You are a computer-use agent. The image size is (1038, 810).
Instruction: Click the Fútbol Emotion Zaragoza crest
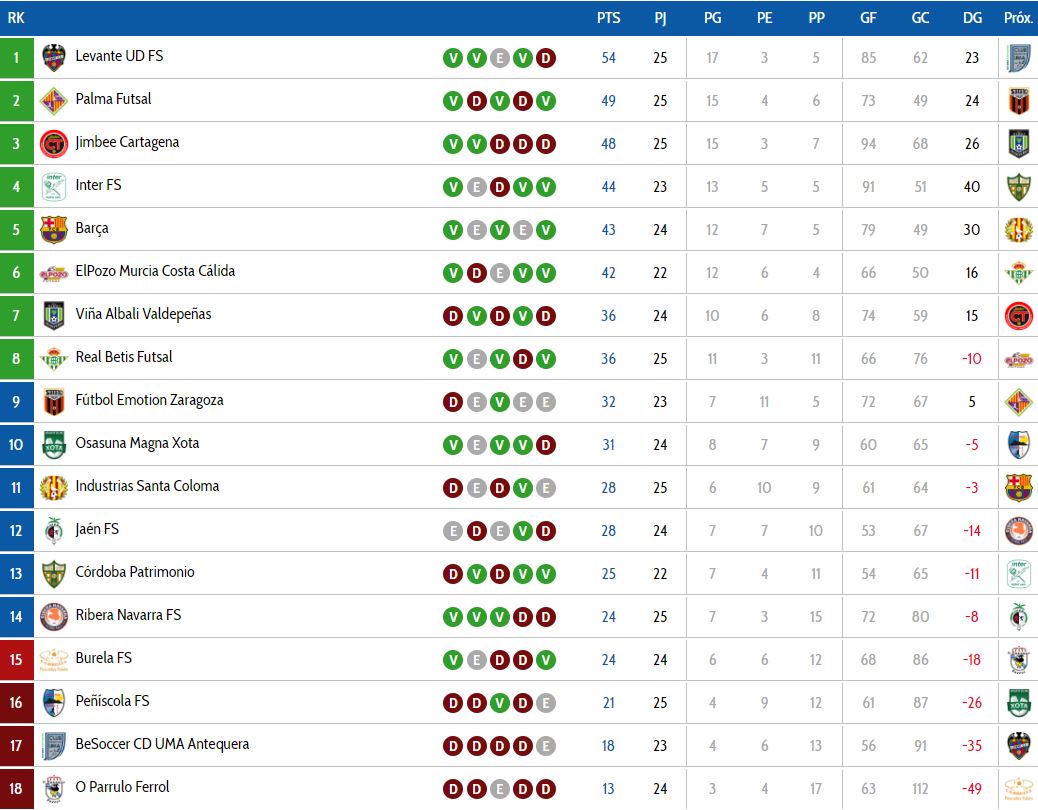pyautogui.click(x=54, y=402)
